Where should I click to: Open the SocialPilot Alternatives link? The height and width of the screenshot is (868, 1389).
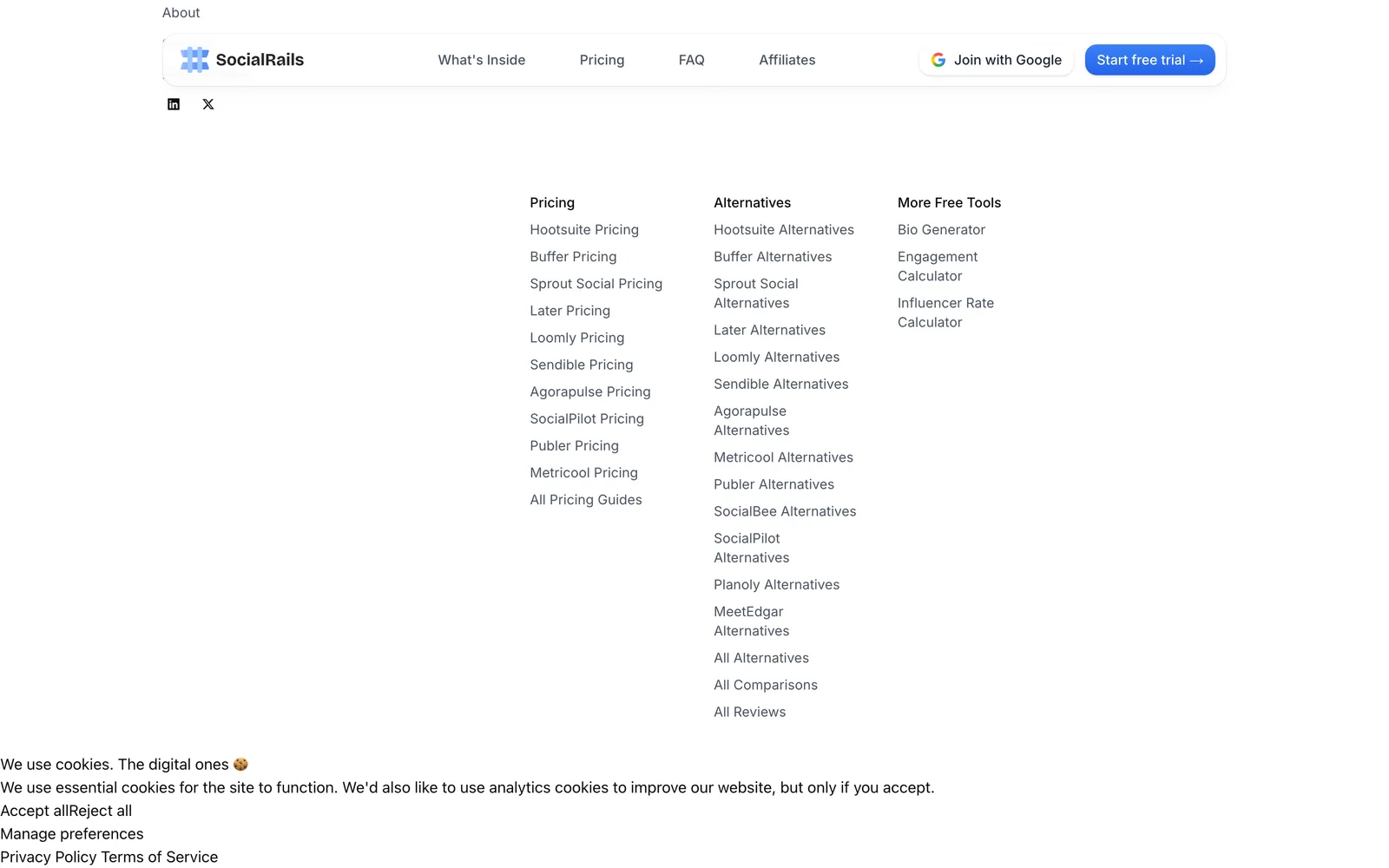(x=752, y=548)
